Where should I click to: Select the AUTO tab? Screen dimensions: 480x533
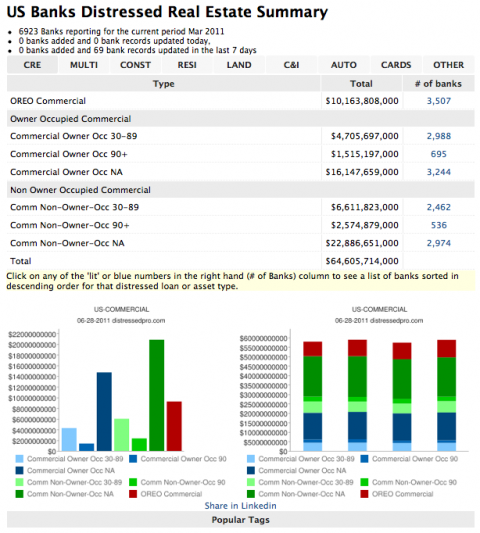[344, 65]
